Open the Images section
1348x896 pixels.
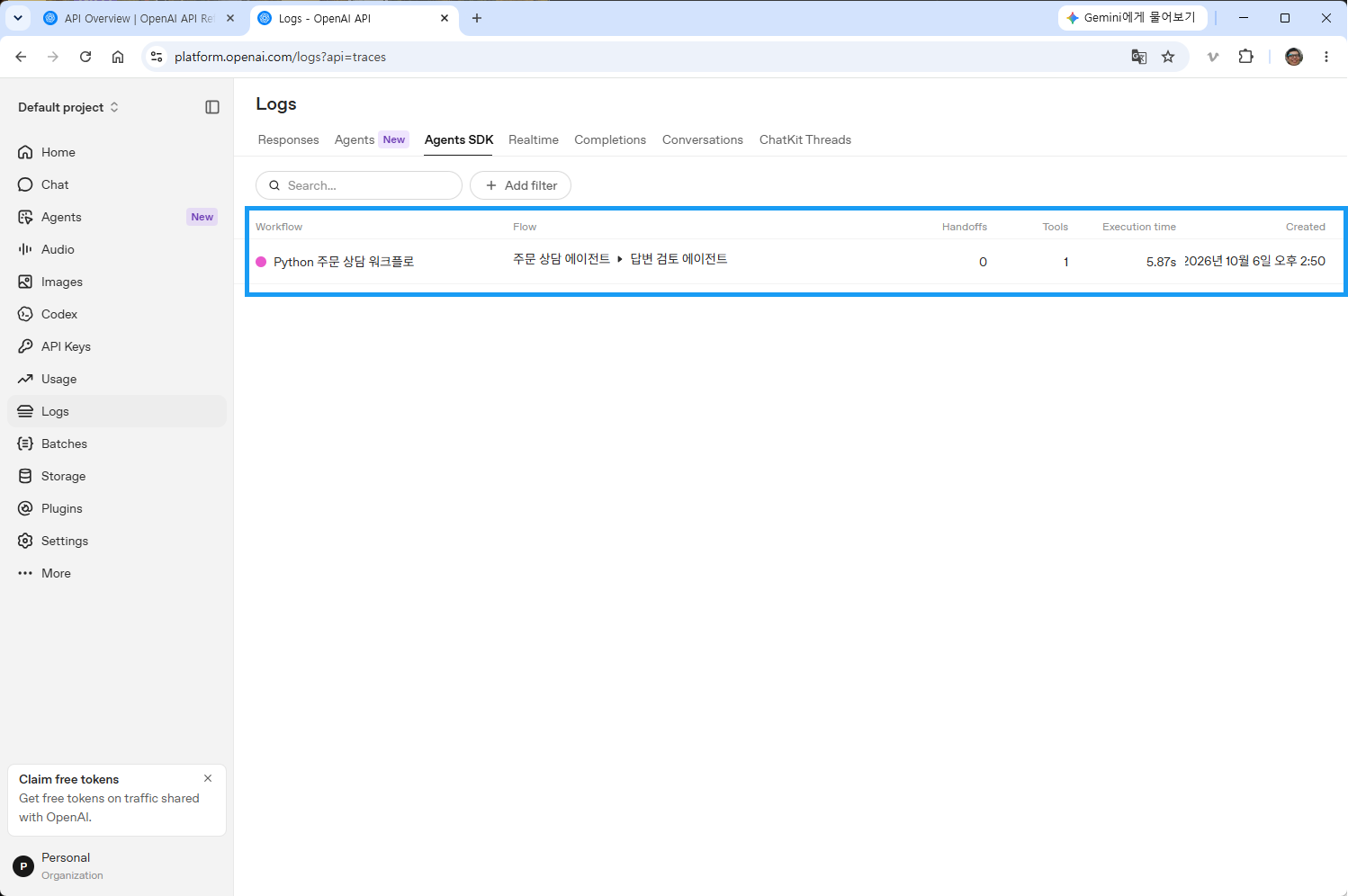point(117,282)
